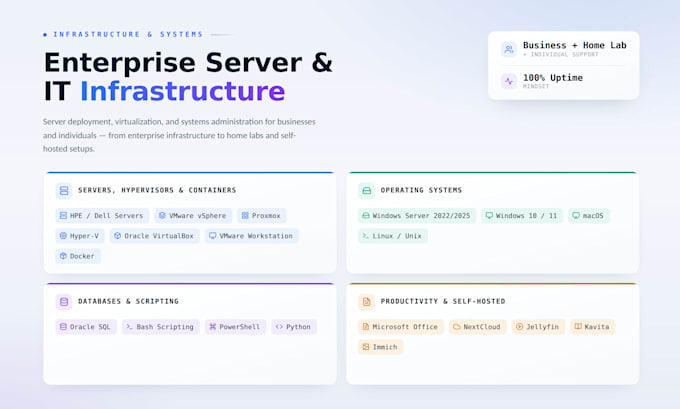Click the command icon in PowerShell tag

pyautogui.click(x=212, y=327)
